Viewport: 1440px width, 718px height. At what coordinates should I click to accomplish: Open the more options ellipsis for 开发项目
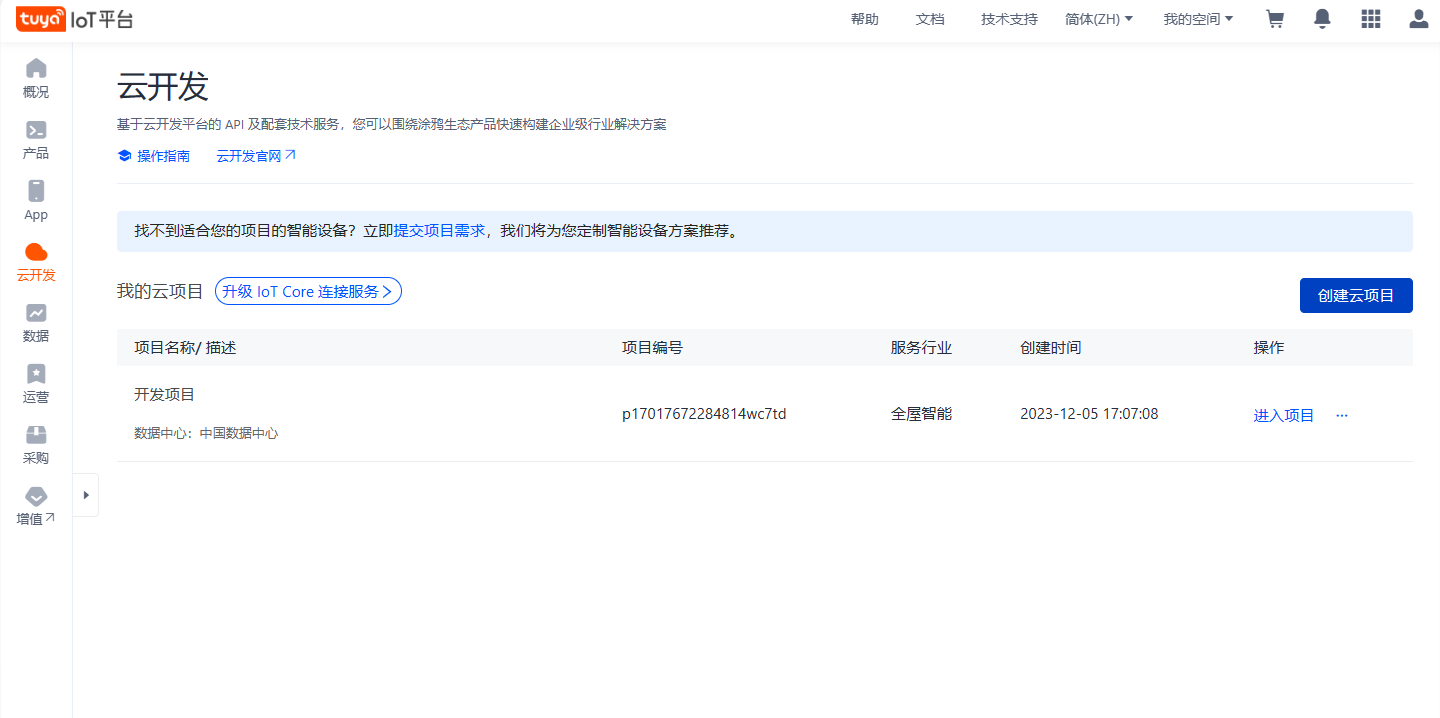[1342, 415]
